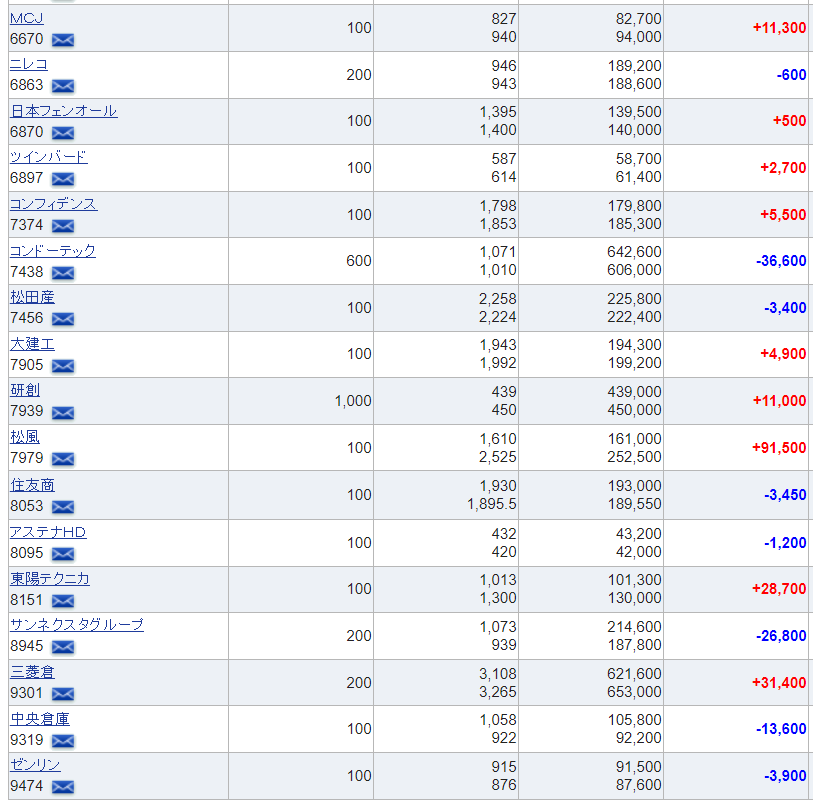This screenshot has height=810, width=813.
Task: Open the ツインバード stock page
Action: [49, 157]
